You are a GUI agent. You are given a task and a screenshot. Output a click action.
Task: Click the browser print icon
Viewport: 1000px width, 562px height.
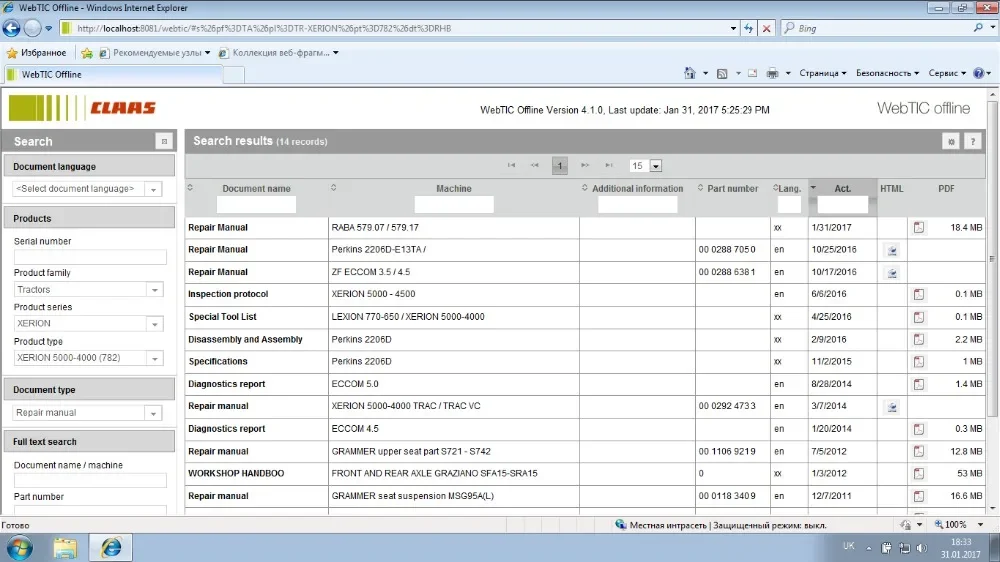click(x=772, y=73)
